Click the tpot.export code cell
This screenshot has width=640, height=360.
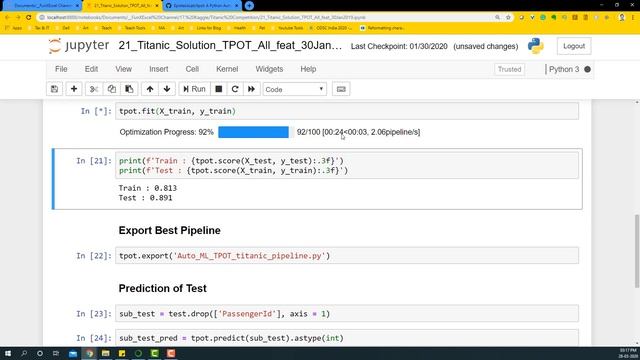point(347,256)
